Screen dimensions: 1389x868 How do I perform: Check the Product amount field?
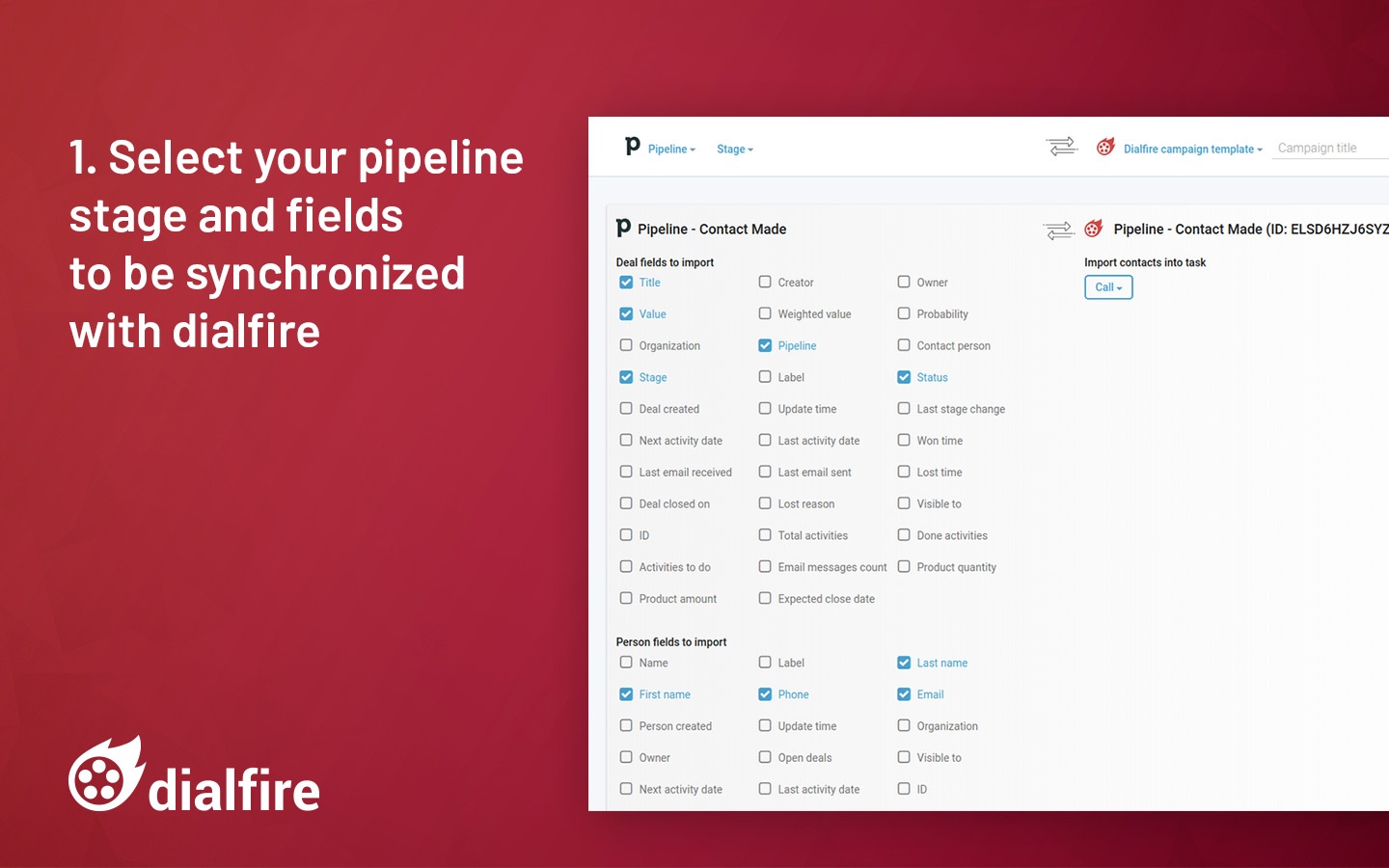click(x=626, y=599)
